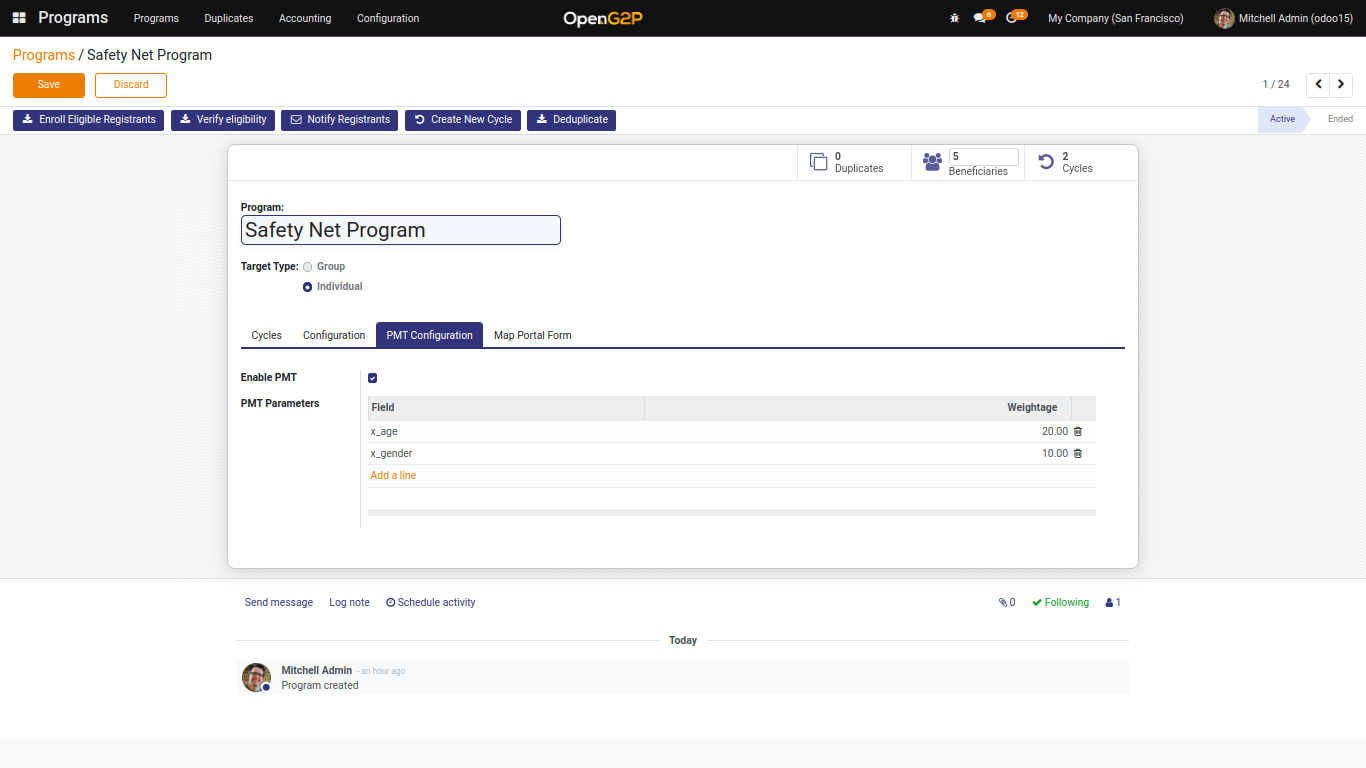Uncheck the Enable PMT checkbox
Viewport: 1366px width, 768px height.
click(x=373, y=378)
